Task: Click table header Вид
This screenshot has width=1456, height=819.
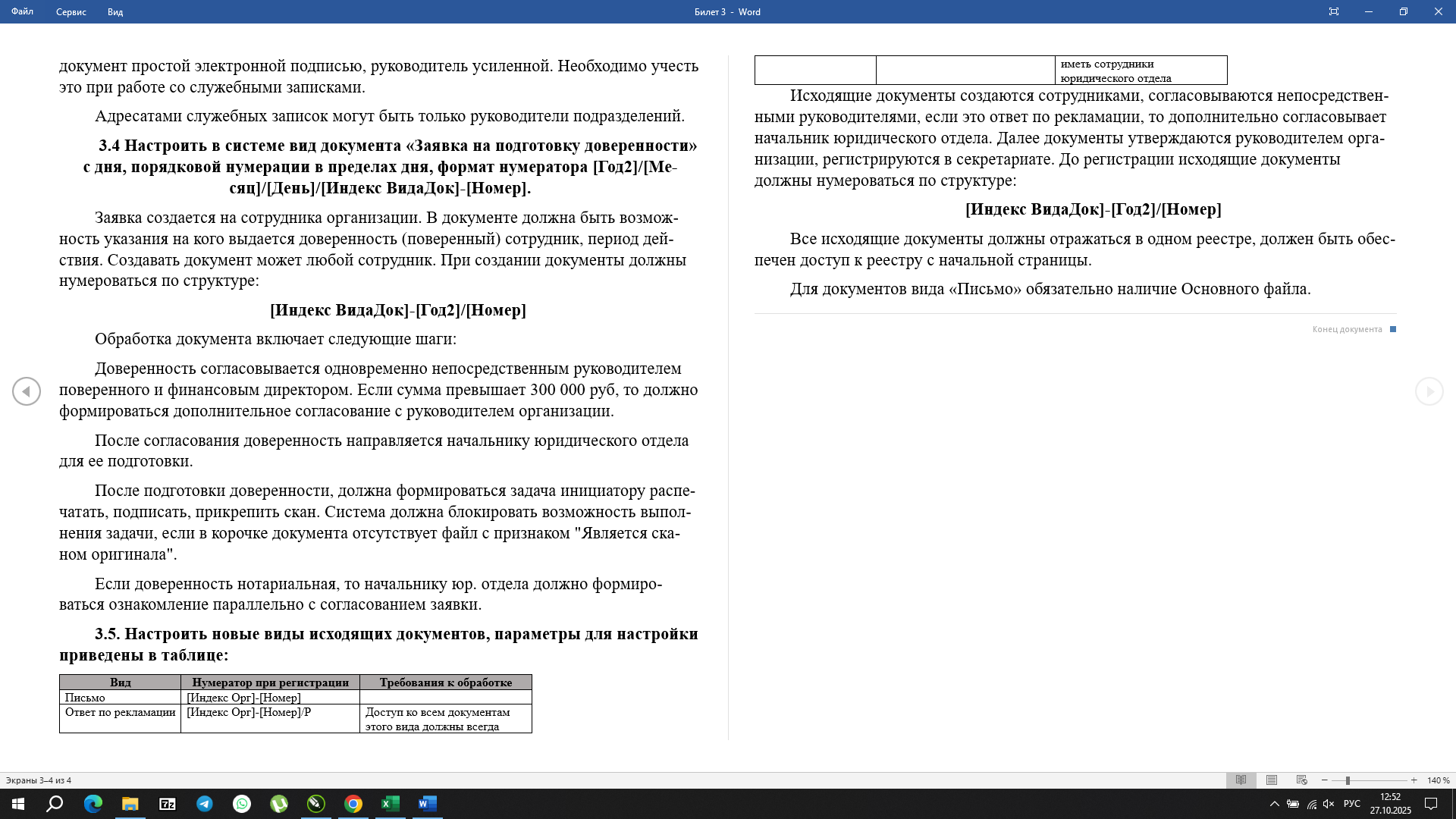Action: (121, 682)
